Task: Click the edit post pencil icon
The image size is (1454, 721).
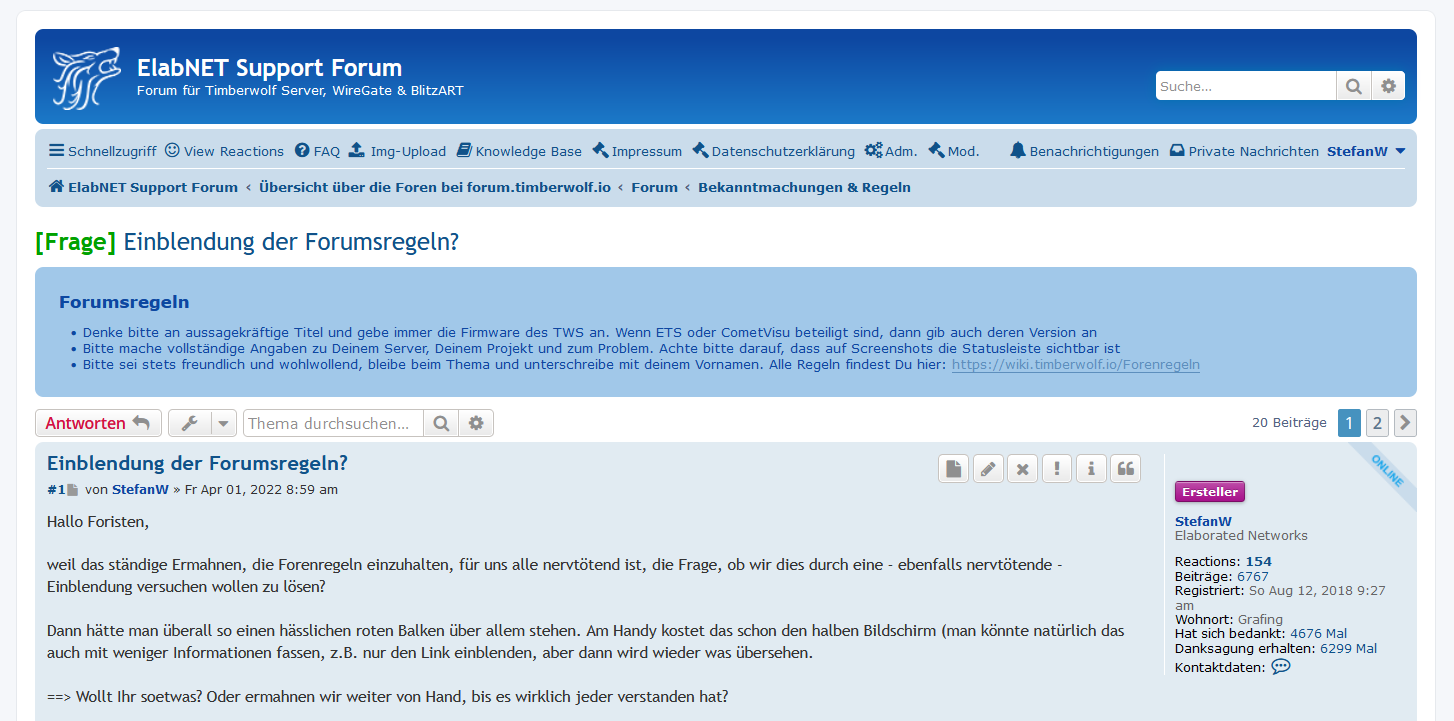Action: click(987, 468)
